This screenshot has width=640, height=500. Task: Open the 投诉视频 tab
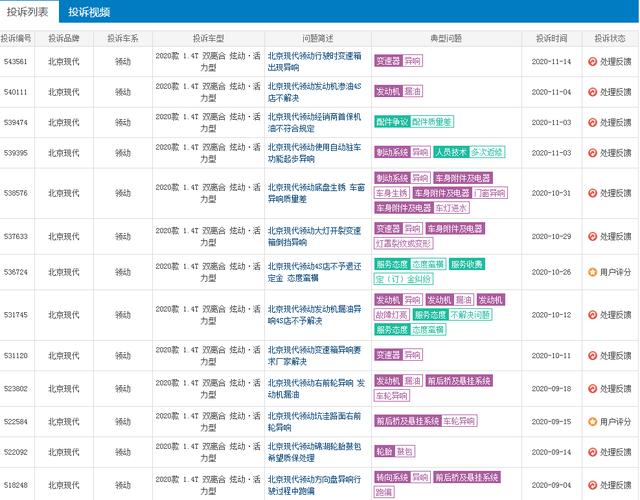[89, 12]
